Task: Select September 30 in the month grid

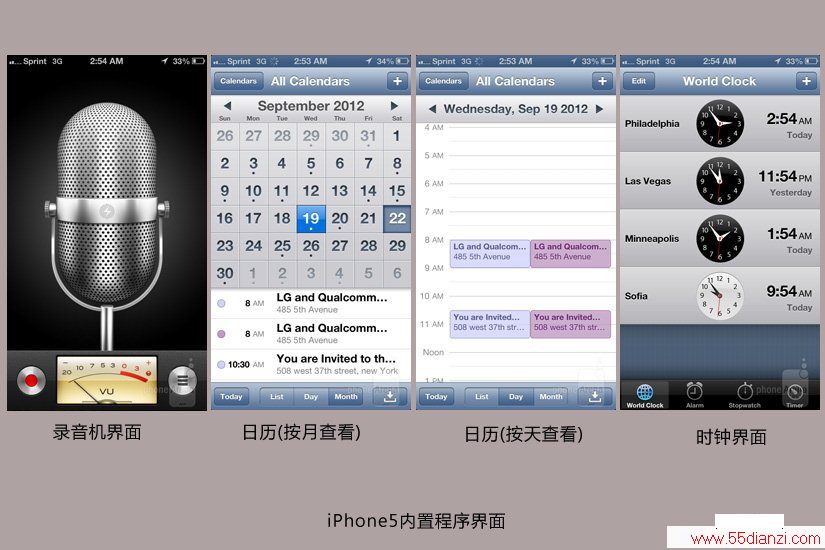Action: [225, 273]
